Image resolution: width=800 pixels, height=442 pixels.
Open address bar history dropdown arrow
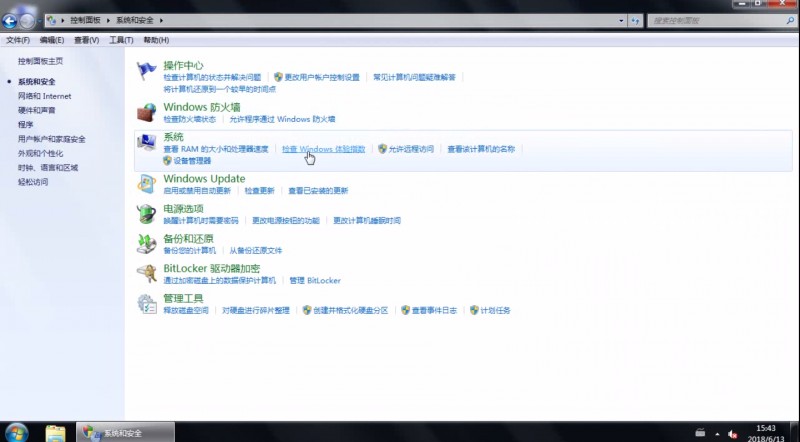point(621,21)
